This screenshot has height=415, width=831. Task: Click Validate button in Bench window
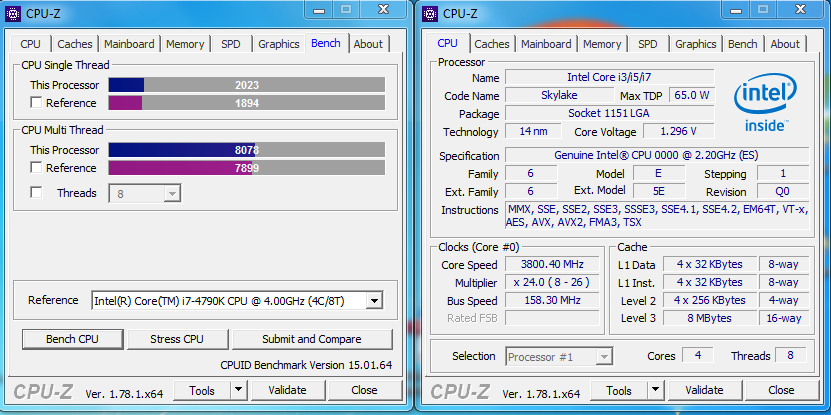[287, 391]
